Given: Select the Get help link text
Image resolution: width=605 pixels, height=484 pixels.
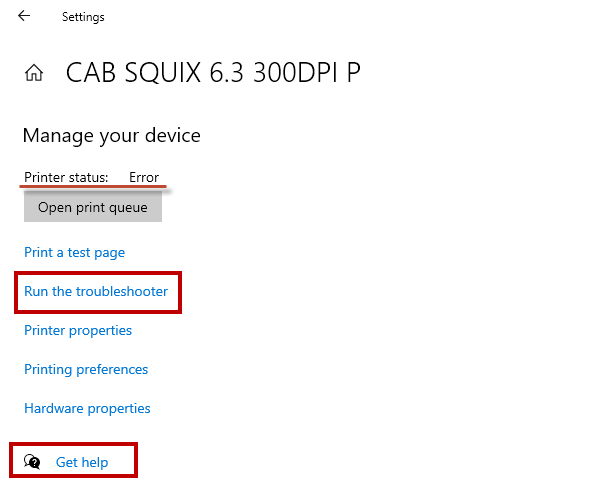Looking at the screenshot, I should click(x=82, y=463).
